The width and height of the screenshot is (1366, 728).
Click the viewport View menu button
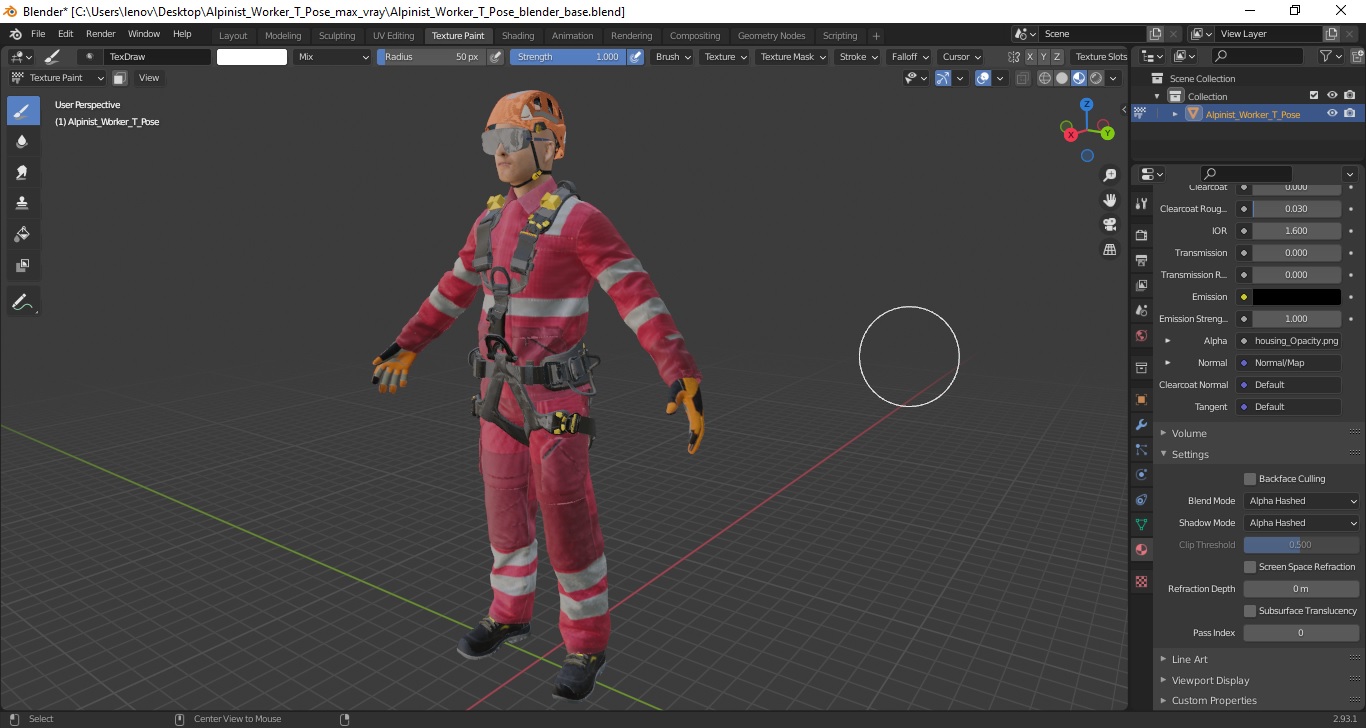point(148,78)
